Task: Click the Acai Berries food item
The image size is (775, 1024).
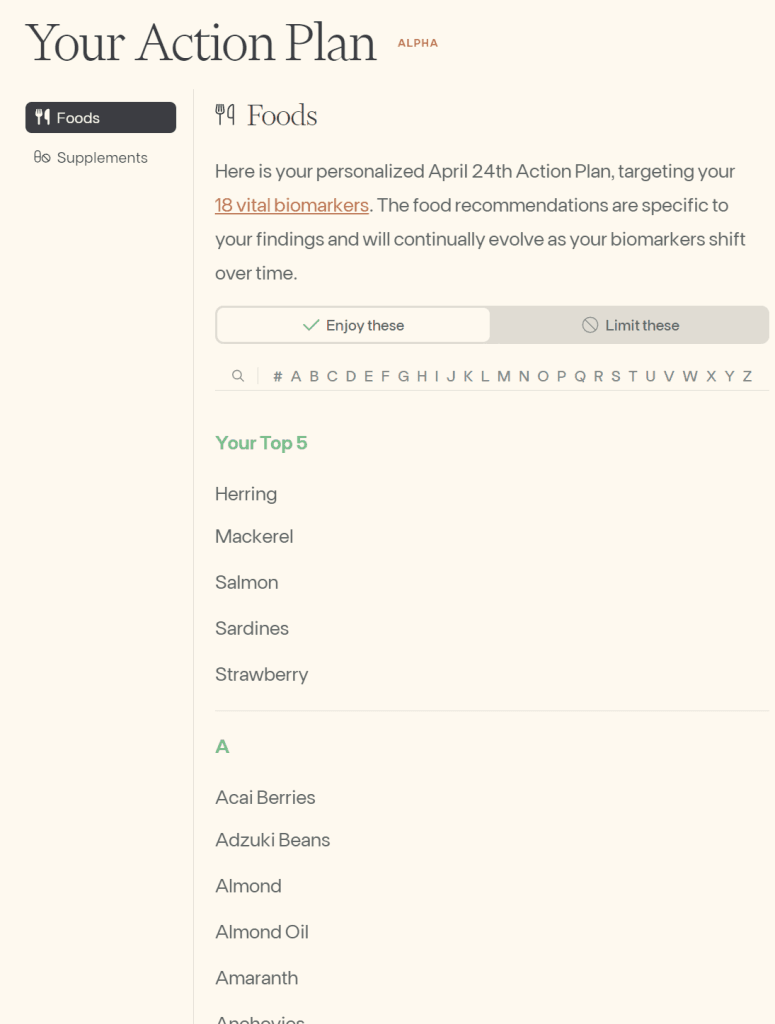Action: (265, 797)
